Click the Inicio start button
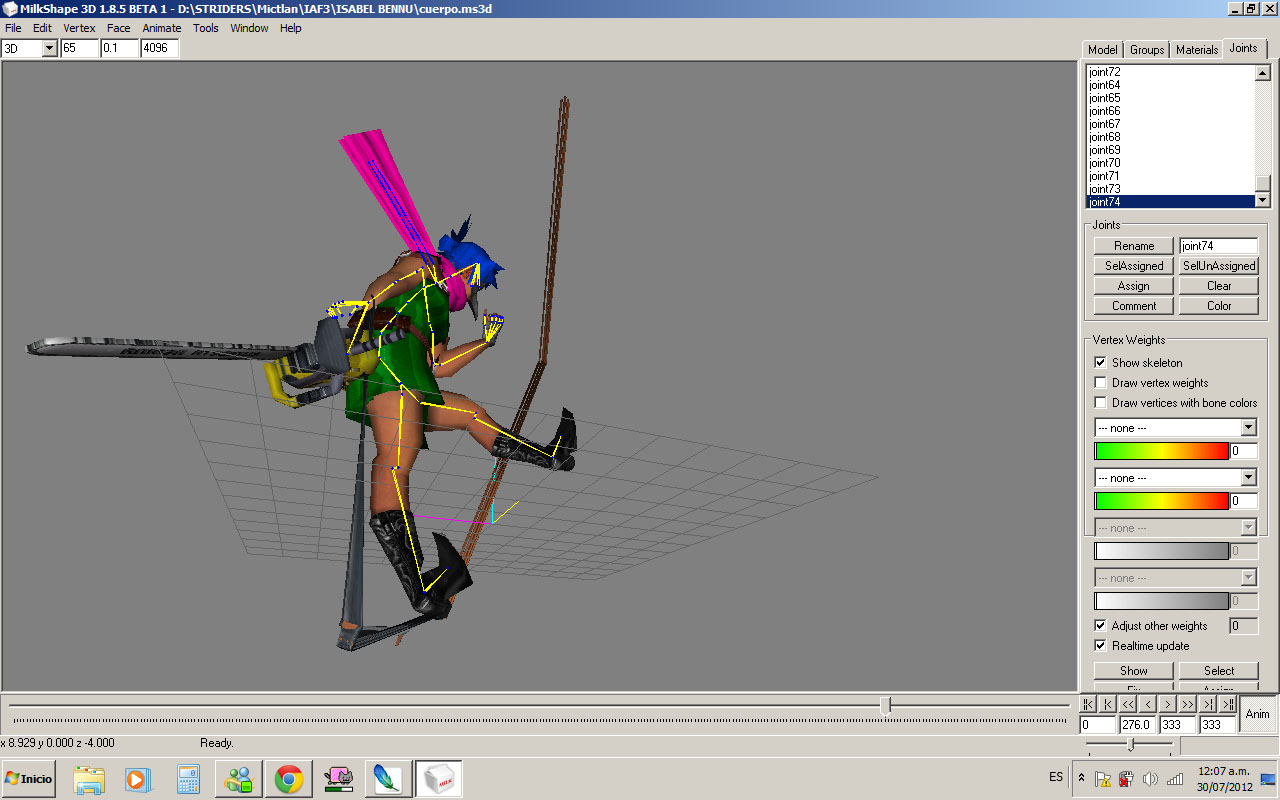This screenshot has height=800, width=1280. 29,778
